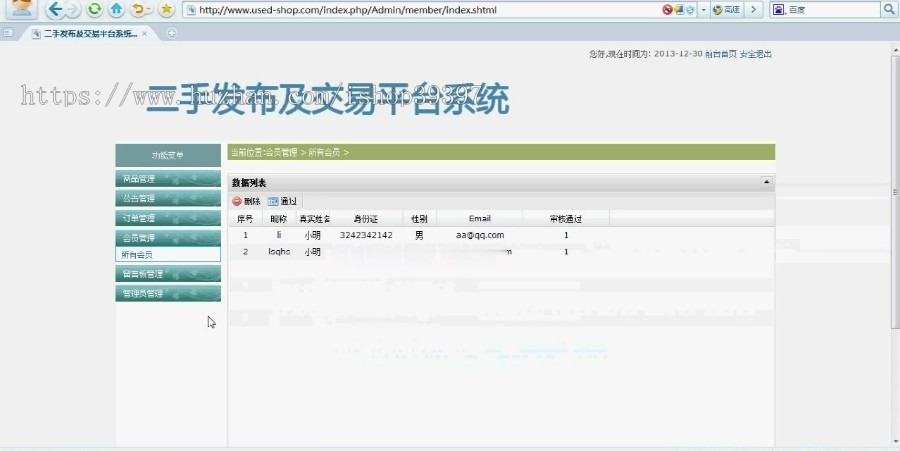The image size is (900, 451).
Task: Open the tab list icon left of tabs
Action: pyautogui.click(x=8, y=33)
